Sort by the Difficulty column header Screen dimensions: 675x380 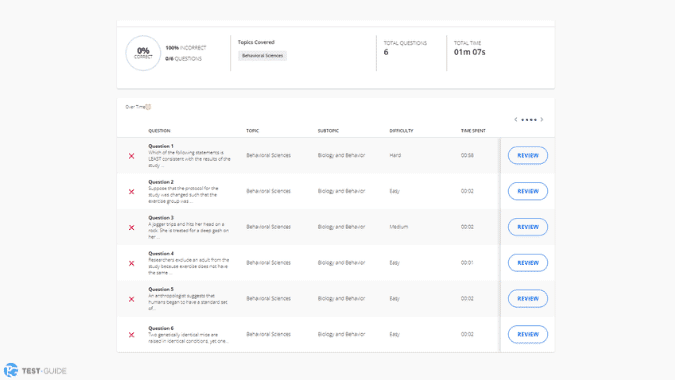click(x=401, y=131)
